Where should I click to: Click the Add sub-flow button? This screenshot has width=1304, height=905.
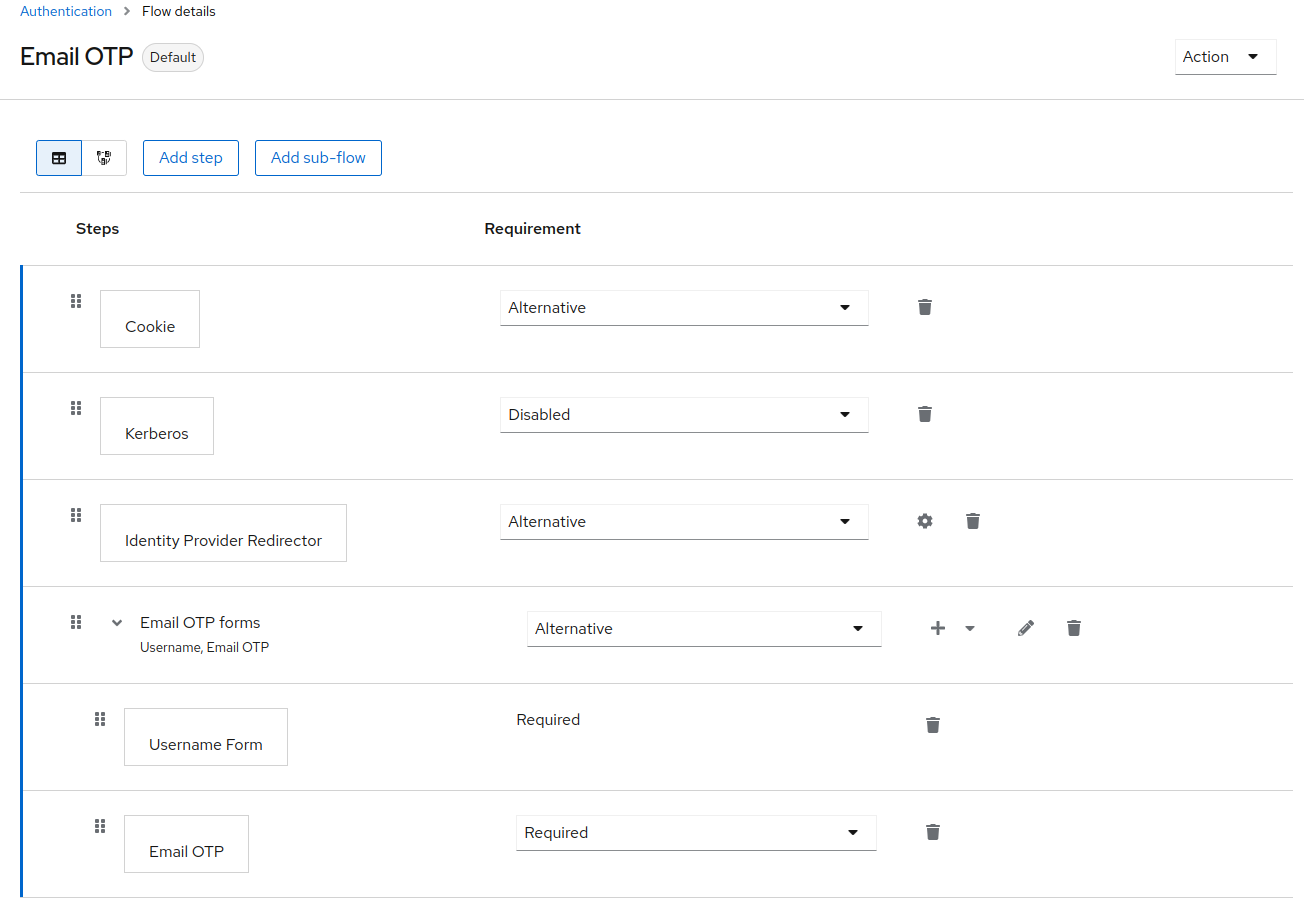[318, 158]
